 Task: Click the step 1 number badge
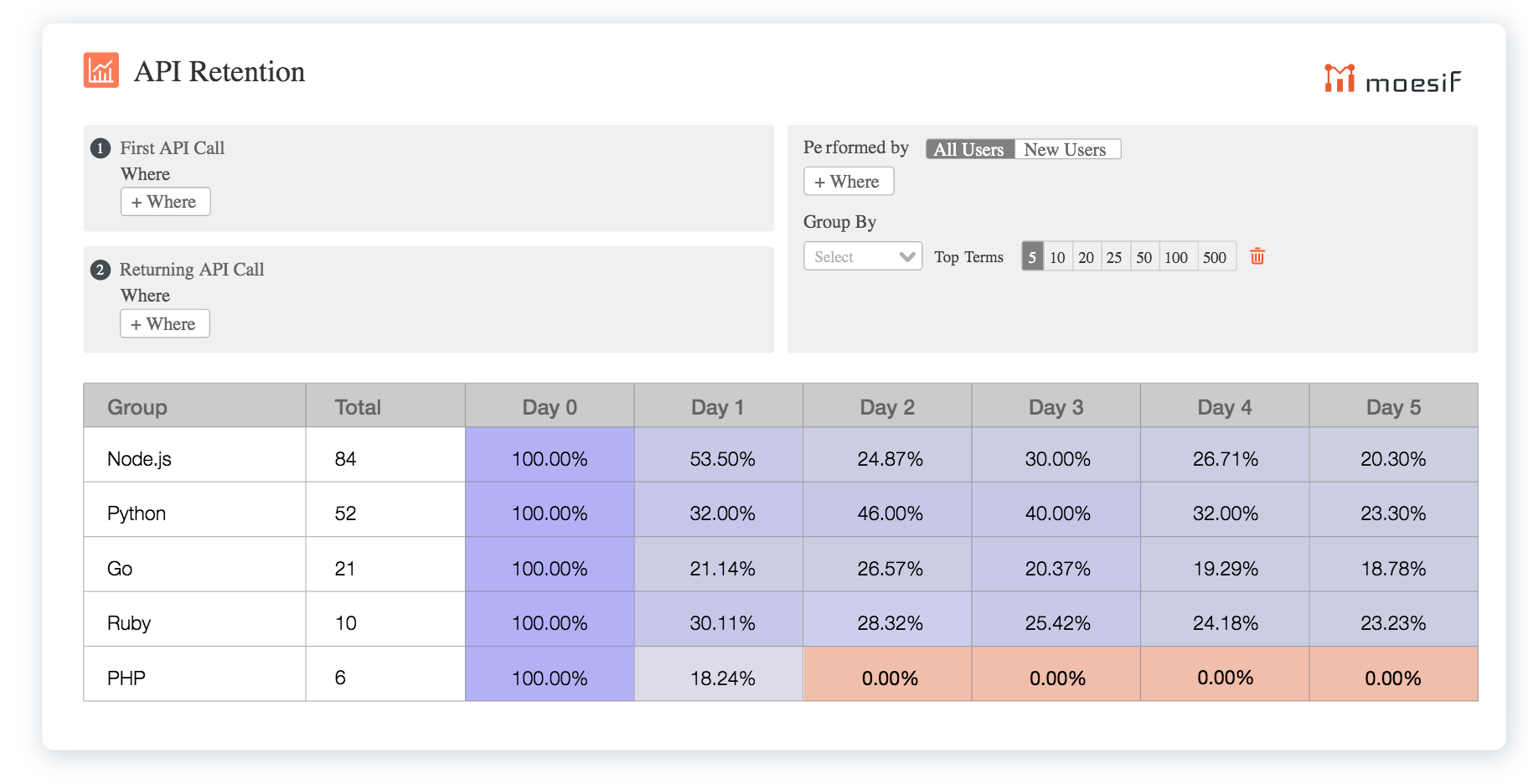101,148
